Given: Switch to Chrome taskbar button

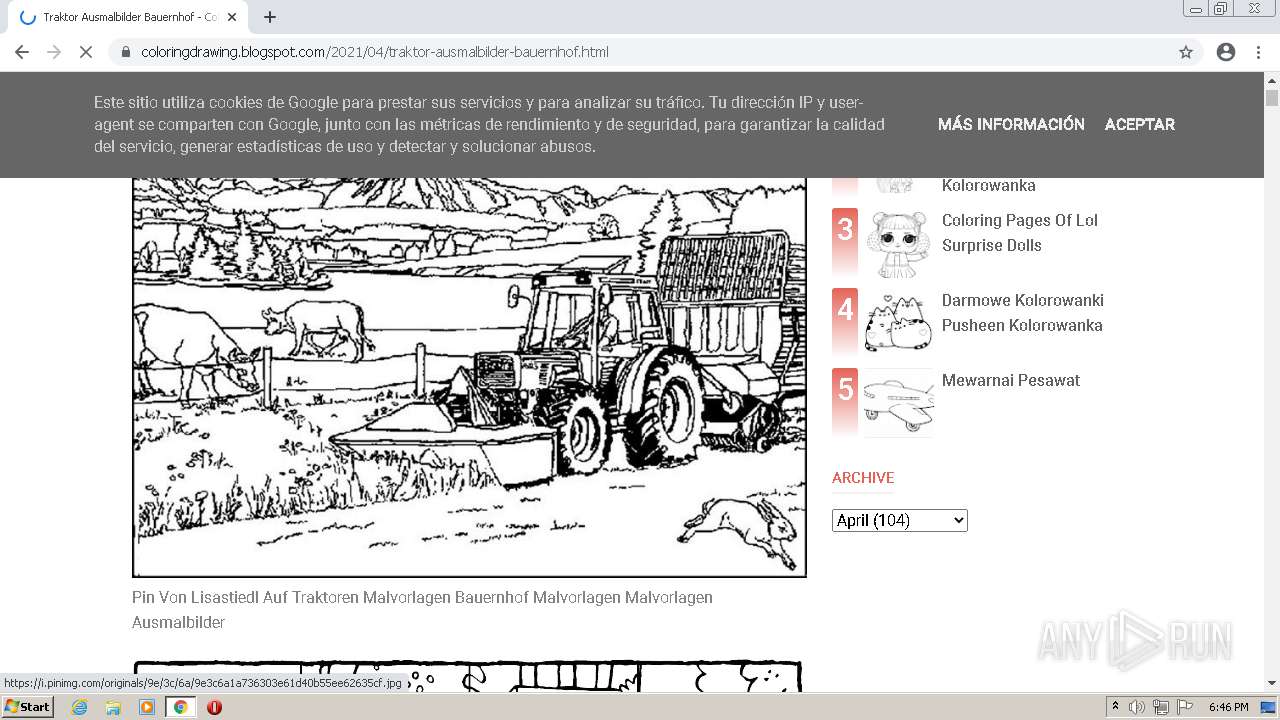Looking at the screenshot, I should pos(181,707).
